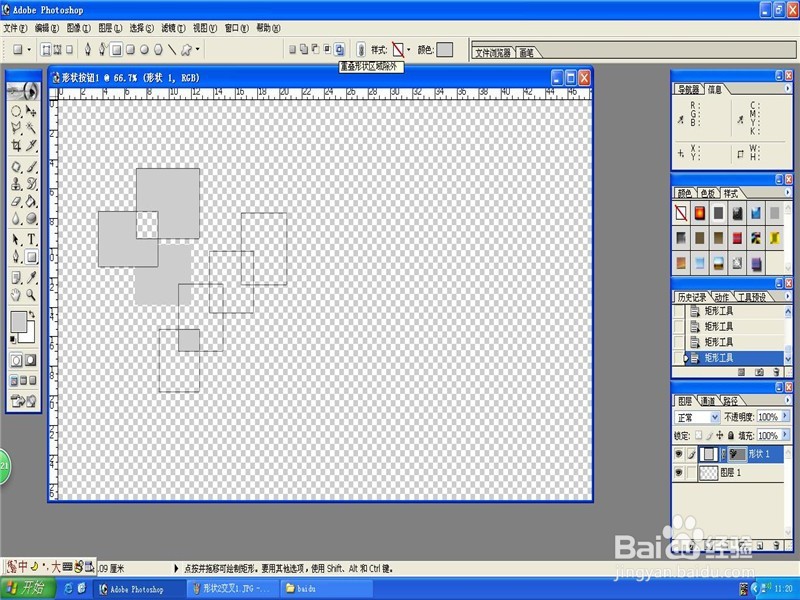This screenshot has height=600, width=800.
Task: Select the Hand tool
Action: (x=16, y=295)
